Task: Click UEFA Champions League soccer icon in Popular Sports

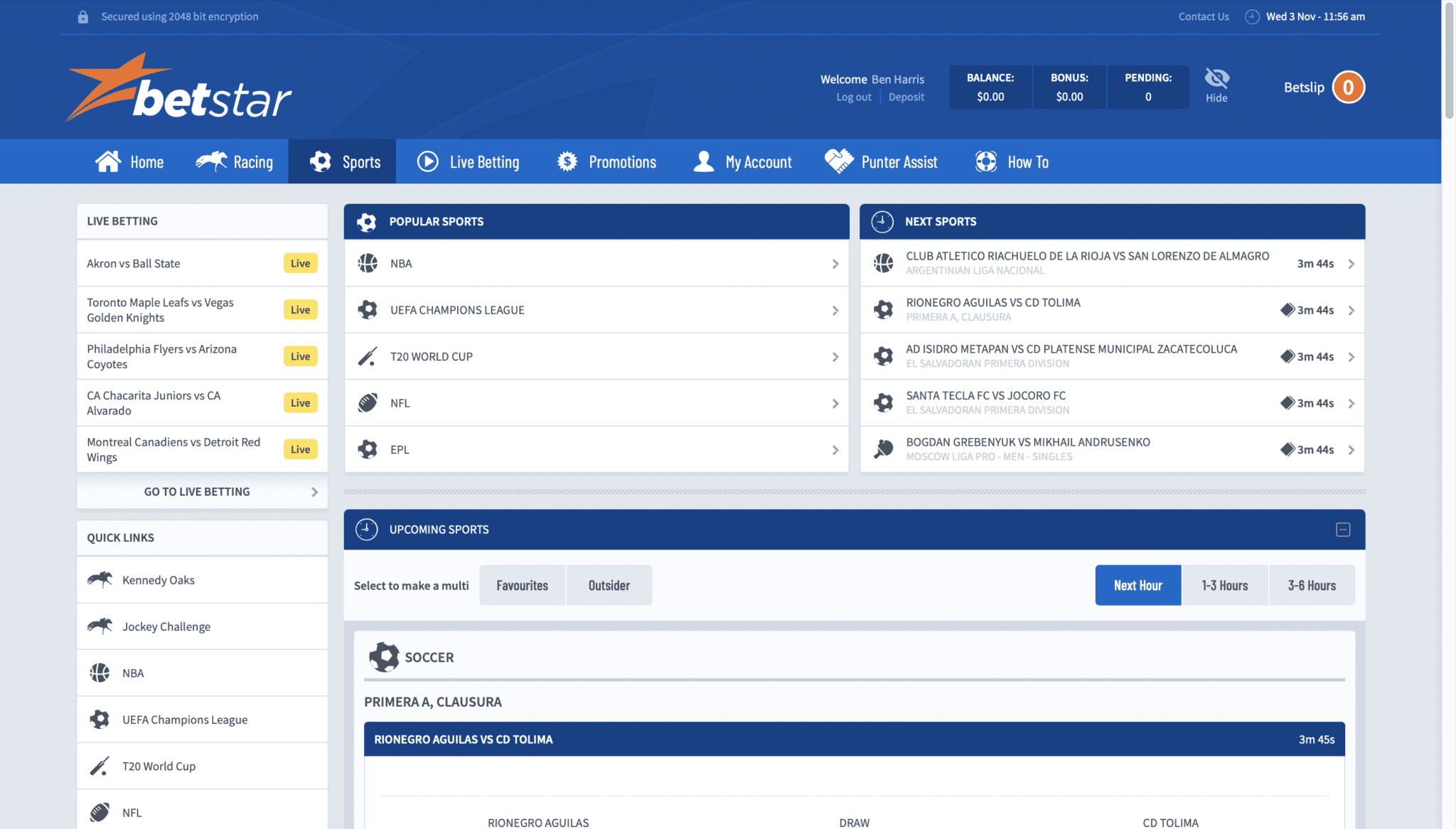Action: pyautogui.click(x=368, y=310)
